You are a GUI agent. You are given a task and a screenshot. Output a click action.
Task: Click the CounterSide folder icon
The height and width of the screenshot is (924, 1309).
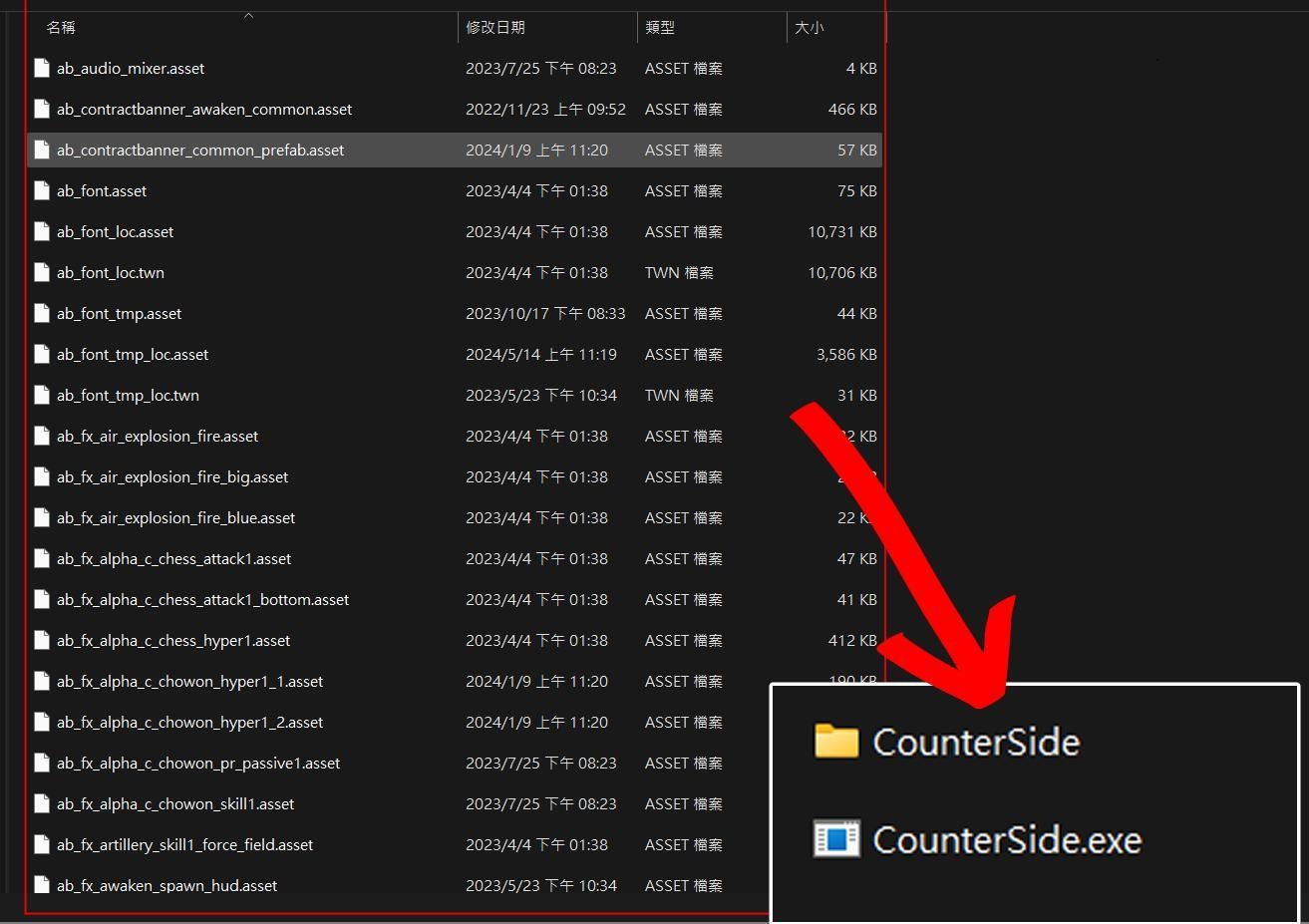click(835, 742)
